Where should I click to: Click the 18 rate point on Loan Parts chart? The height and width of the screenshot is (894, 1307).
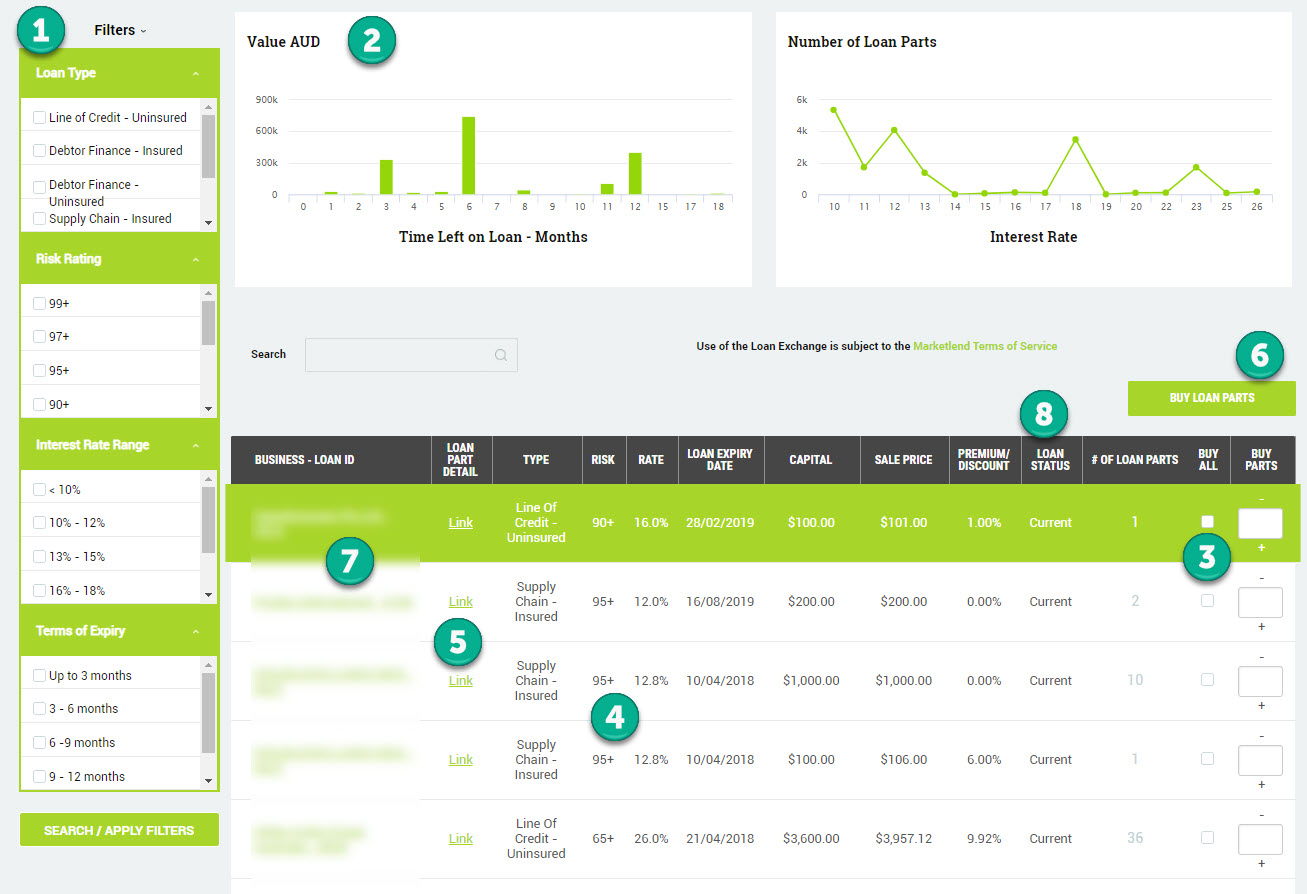click(x=1075, y=139)
